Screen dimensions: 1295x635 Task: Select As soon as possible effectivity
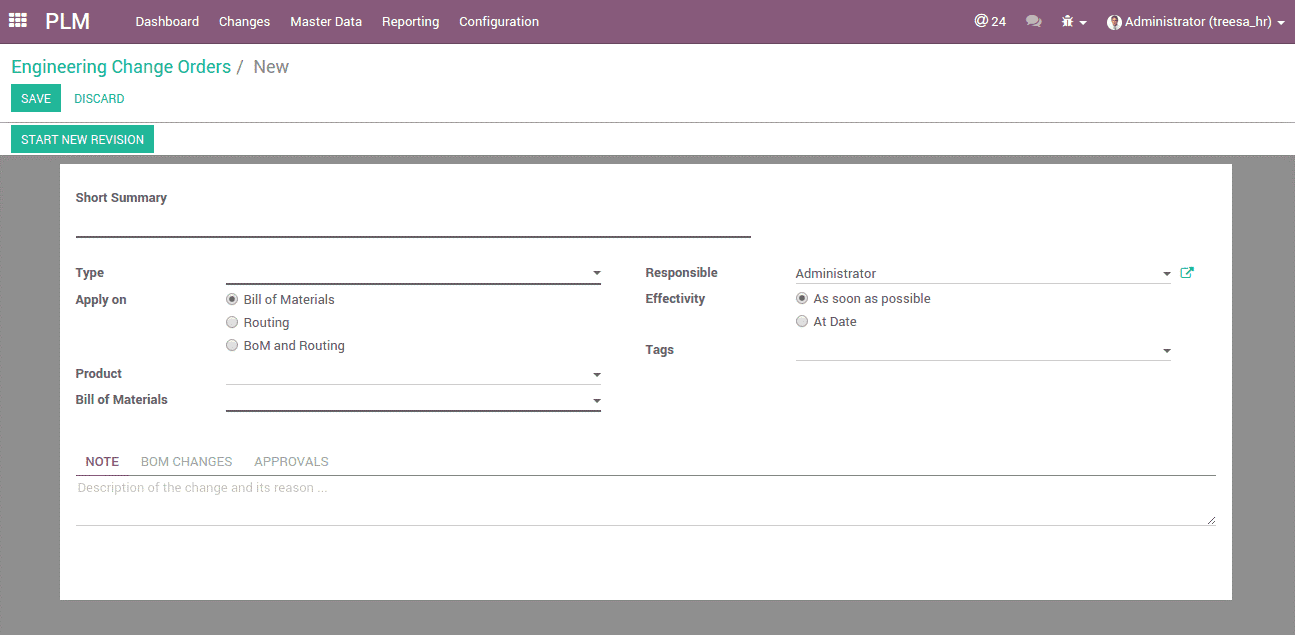point(802,298)
